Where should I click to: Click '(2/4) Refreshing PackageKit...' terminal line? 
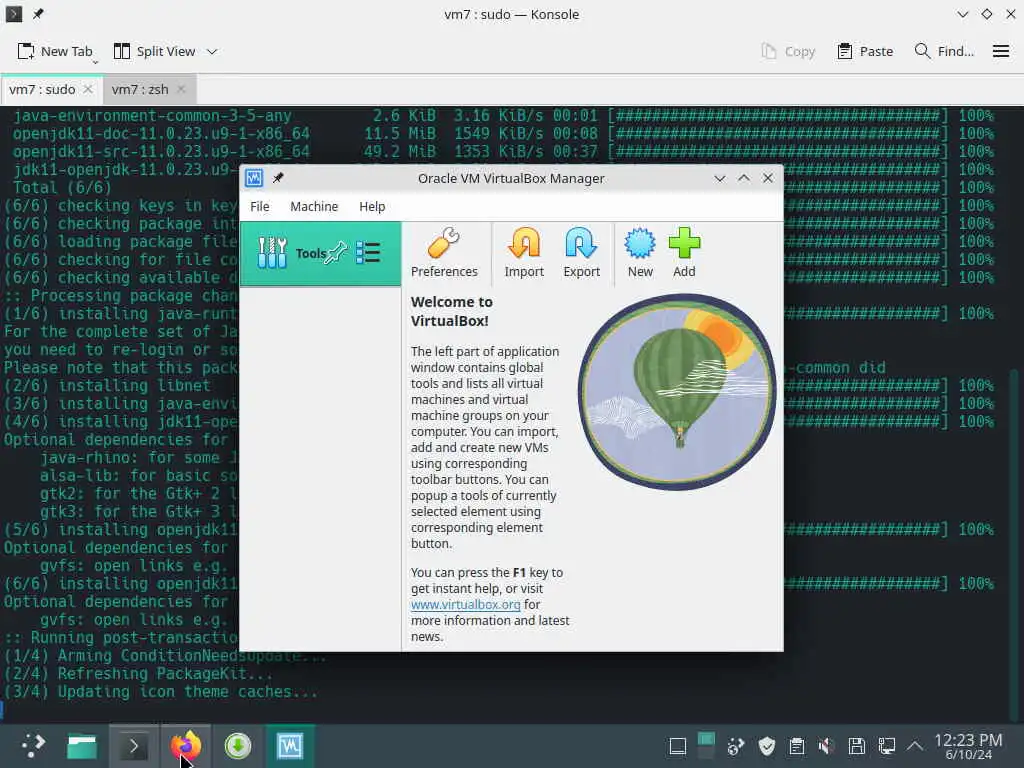tap(138, 673)
